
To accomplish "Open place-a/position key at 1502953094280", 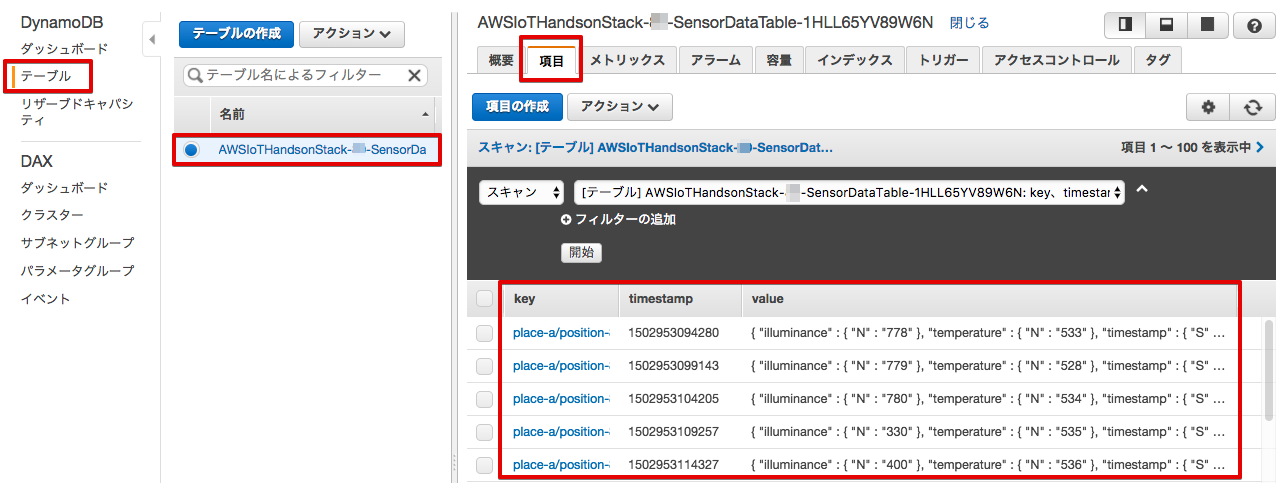I will click(x=561, y=333).
